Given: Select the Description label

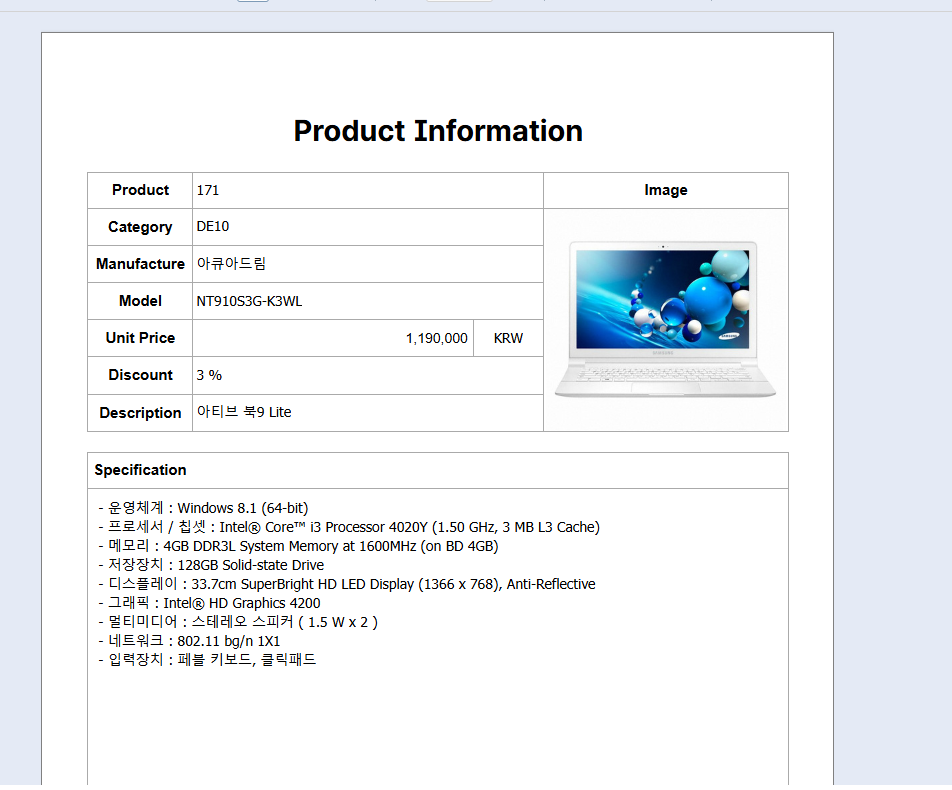Looking at the screenshot, I should point(140,413).
